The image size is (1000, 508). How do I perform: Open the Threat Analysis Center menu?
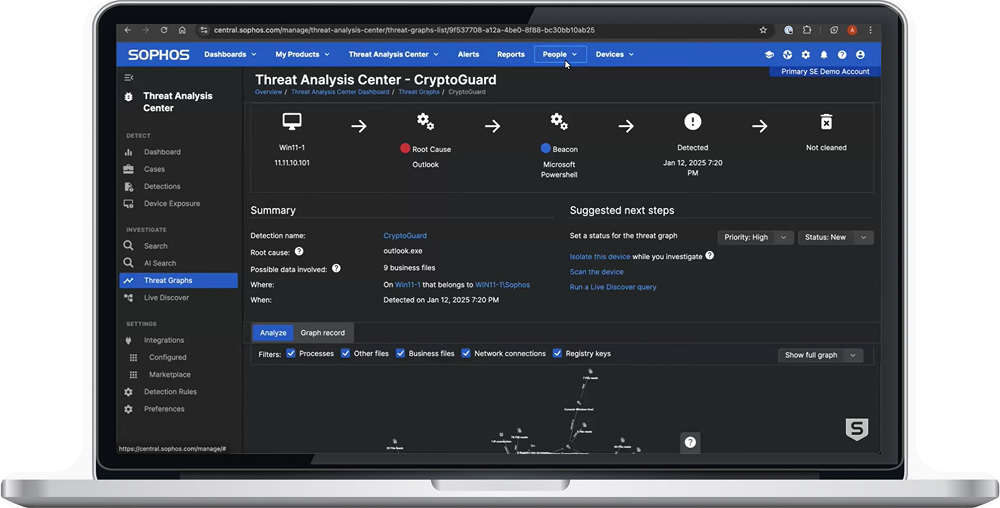393,54
